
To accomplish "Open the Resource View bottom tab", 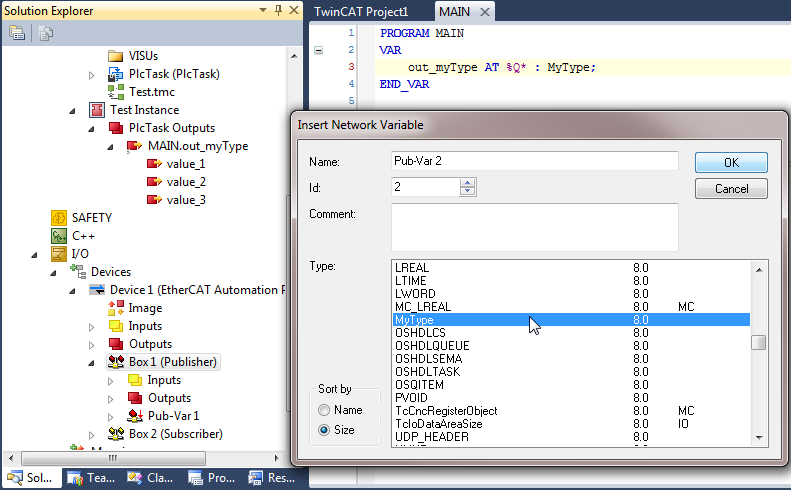I will pyautogui.click(x=272, y=478).
